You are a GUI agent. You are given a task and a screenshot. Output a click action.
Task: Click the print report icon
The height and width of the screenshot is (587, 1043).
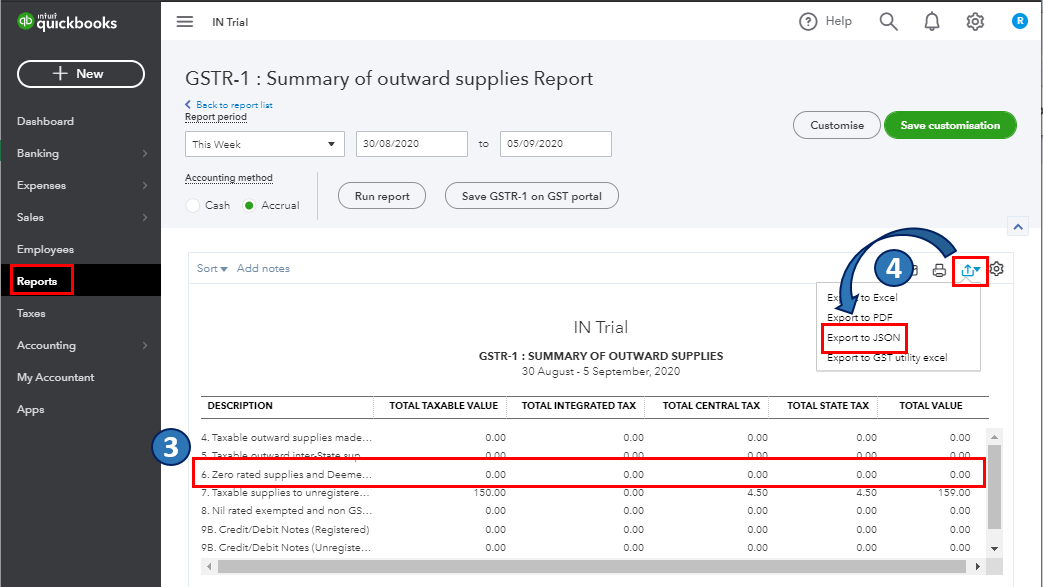[x=939, y=269]
